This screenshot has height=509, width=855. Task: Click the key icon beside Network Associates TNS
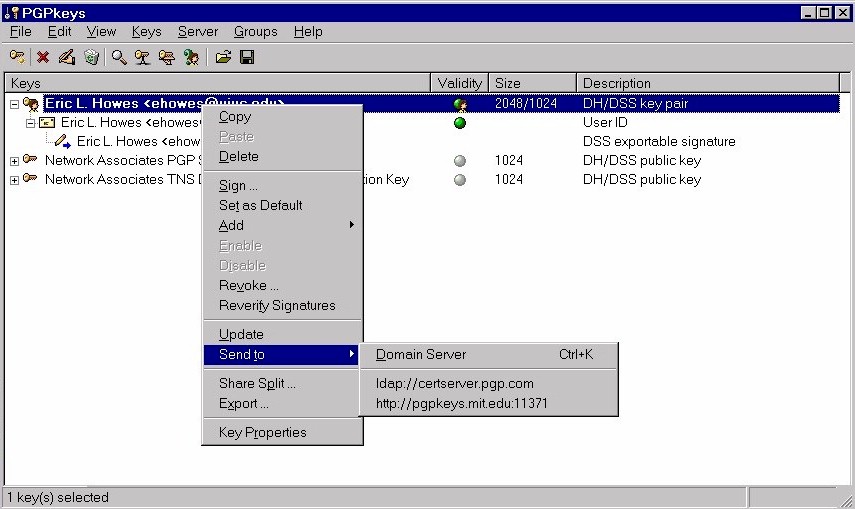tap(31, 179)
